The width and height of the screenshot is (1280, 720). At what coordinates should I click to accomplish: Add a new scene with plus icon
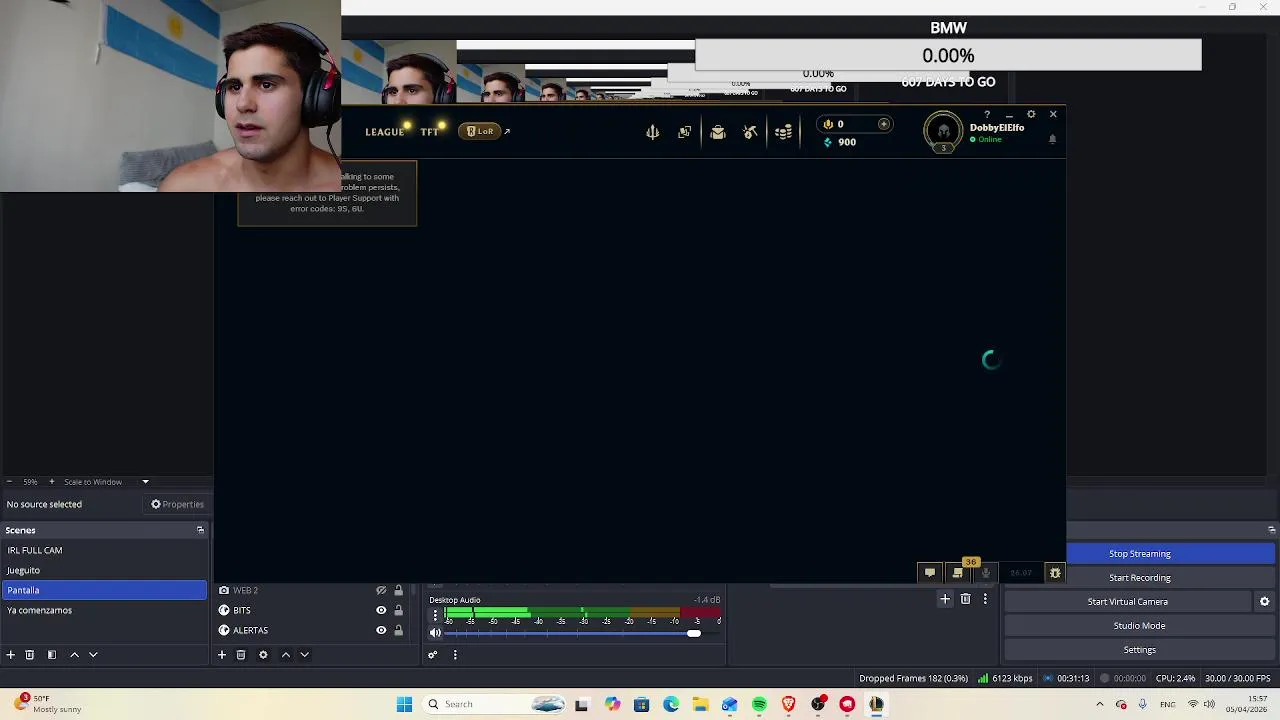pos(11,655)
